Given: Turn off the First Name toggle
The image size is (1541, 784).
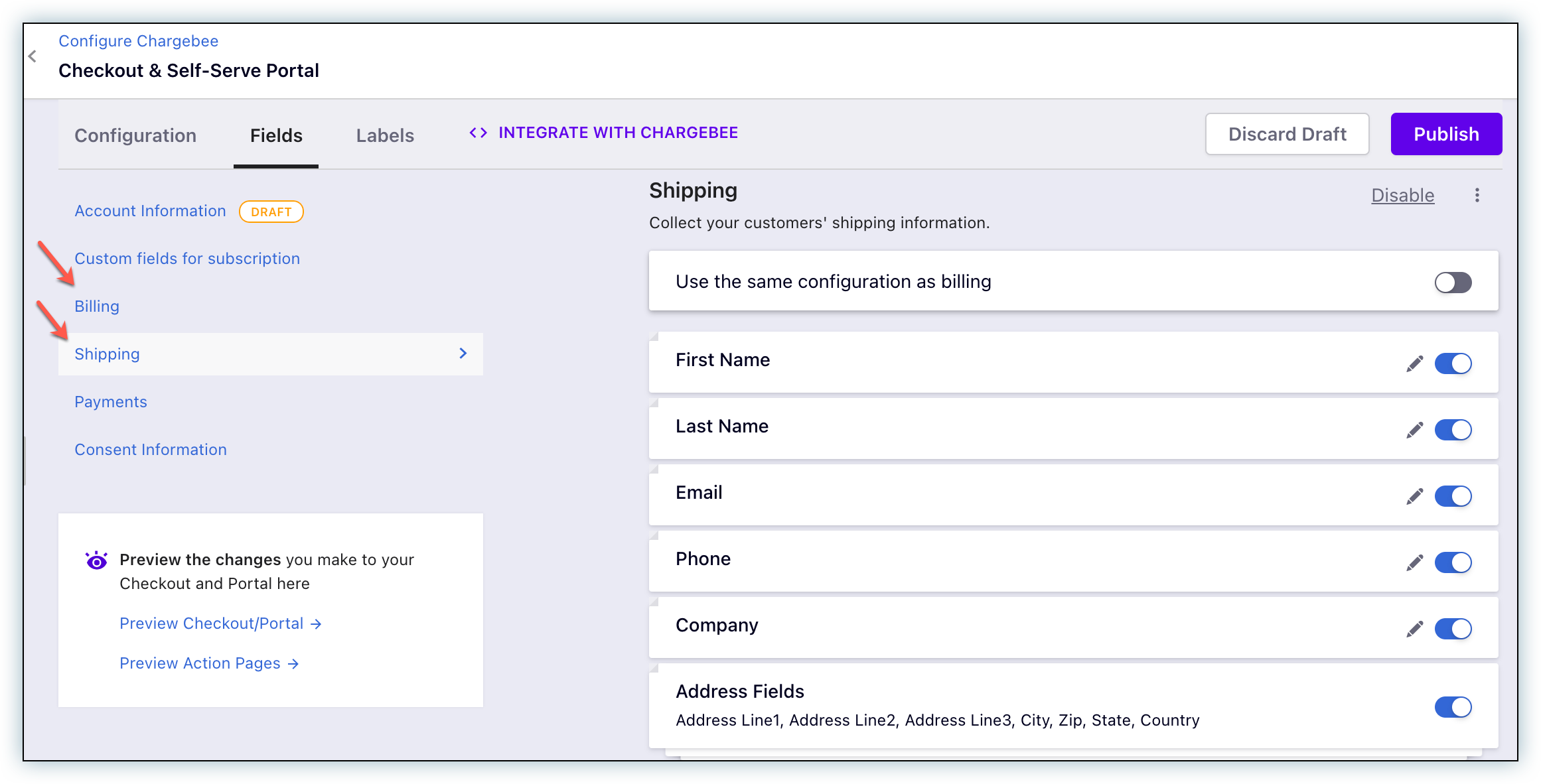Looking at the screenshot, I should pyautogui.click(x=1453, y=363).
